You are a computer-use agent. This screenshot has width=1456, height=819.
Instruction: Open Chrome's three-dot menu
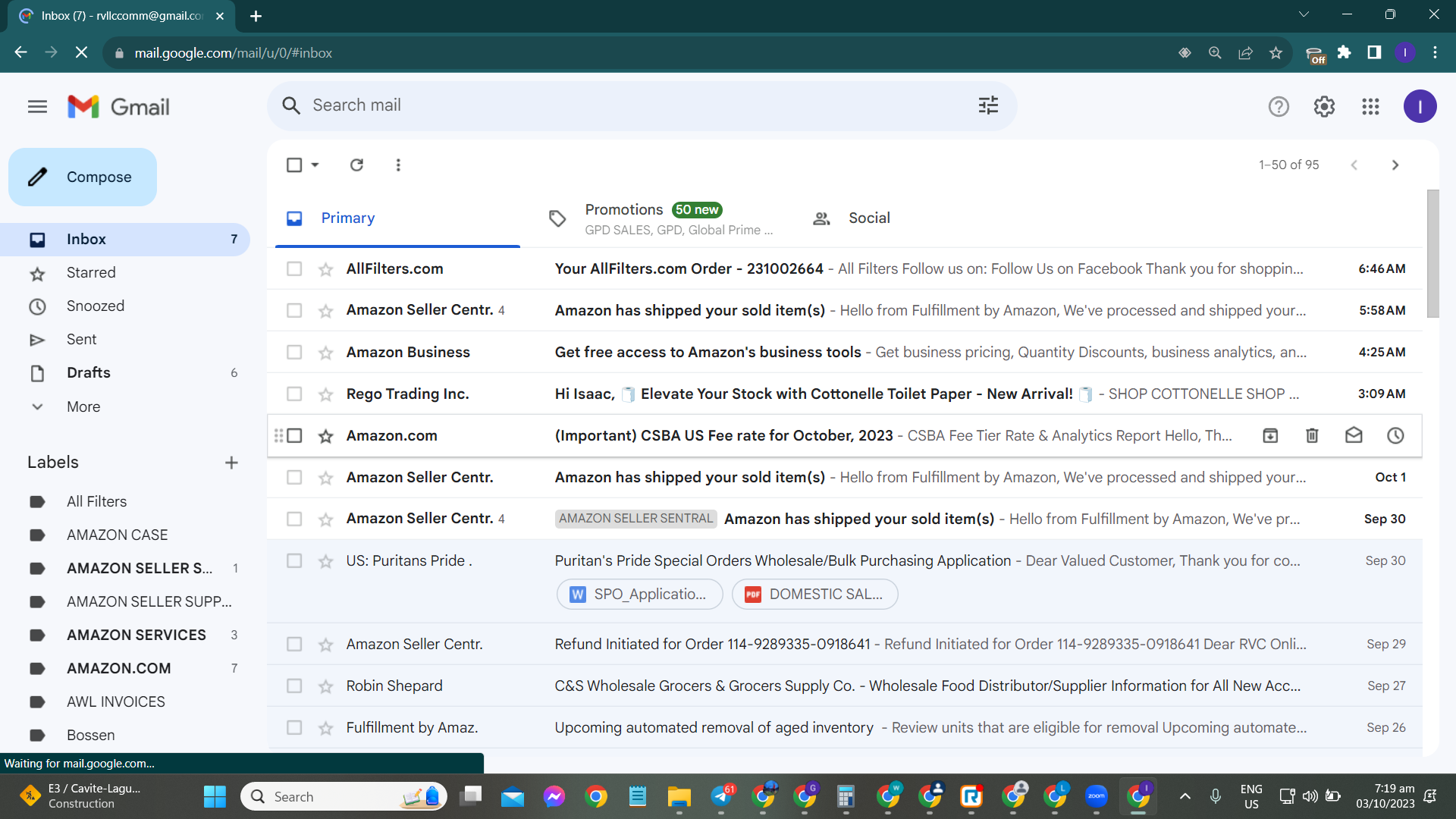pos(1435,52)
